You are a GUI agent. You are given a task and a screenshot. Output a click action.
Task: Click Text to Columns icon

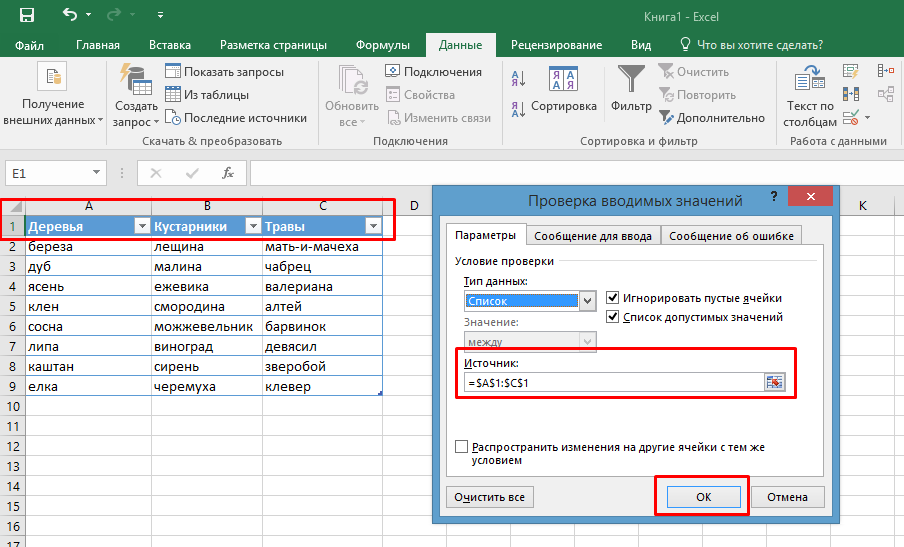[x=810, y=80]
